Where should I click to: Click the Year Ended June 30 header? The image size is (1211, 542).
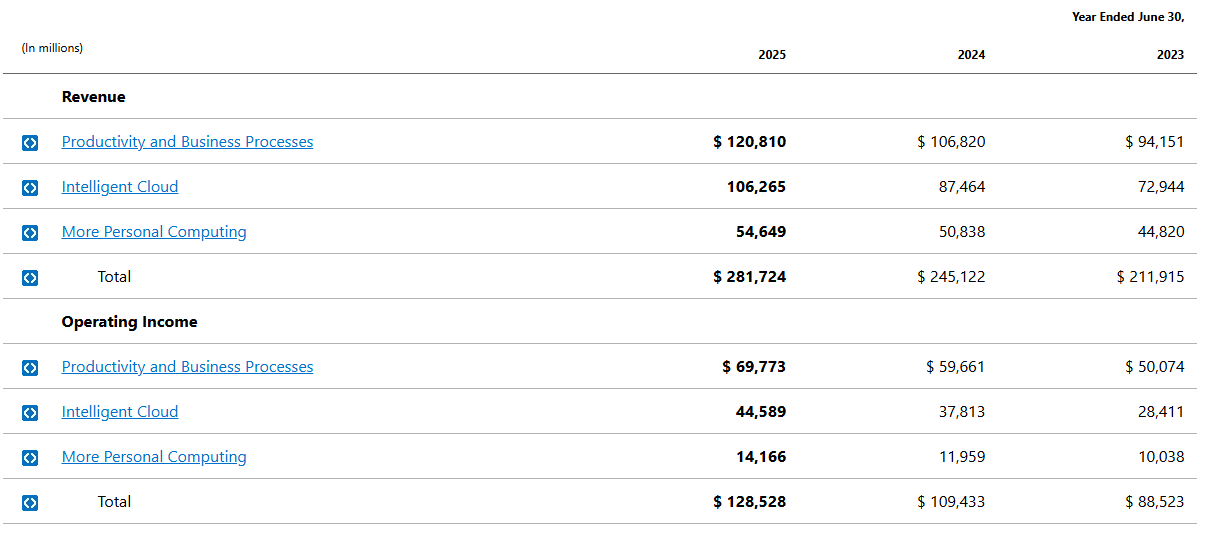(1128, 17)
